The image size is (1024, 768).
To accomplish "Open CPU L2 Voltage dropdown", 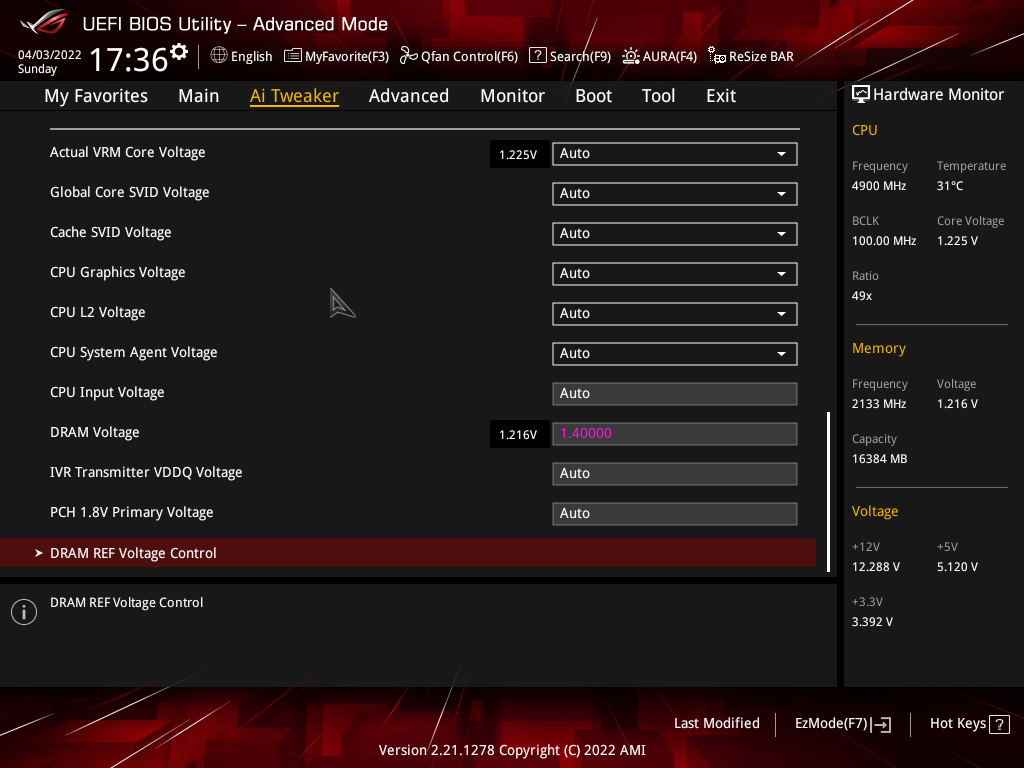I will pos(675,314).
